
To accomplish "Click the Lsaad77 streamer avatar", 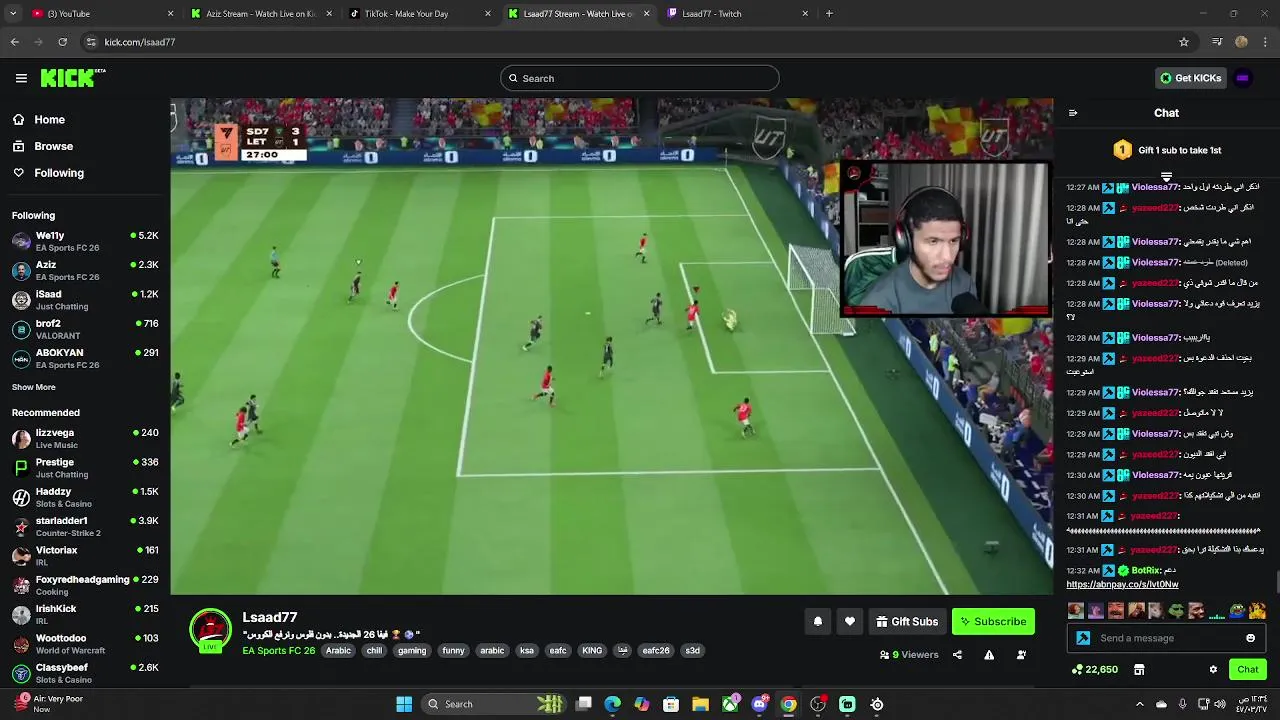I will point(210,631).
